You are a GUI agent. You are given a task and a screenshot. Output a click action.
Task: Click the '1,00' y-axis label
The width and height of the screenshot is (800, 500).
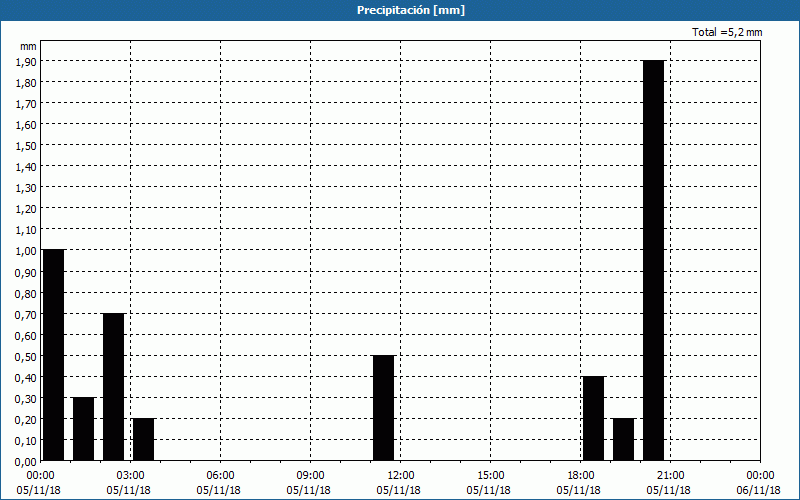pos(26,251)
